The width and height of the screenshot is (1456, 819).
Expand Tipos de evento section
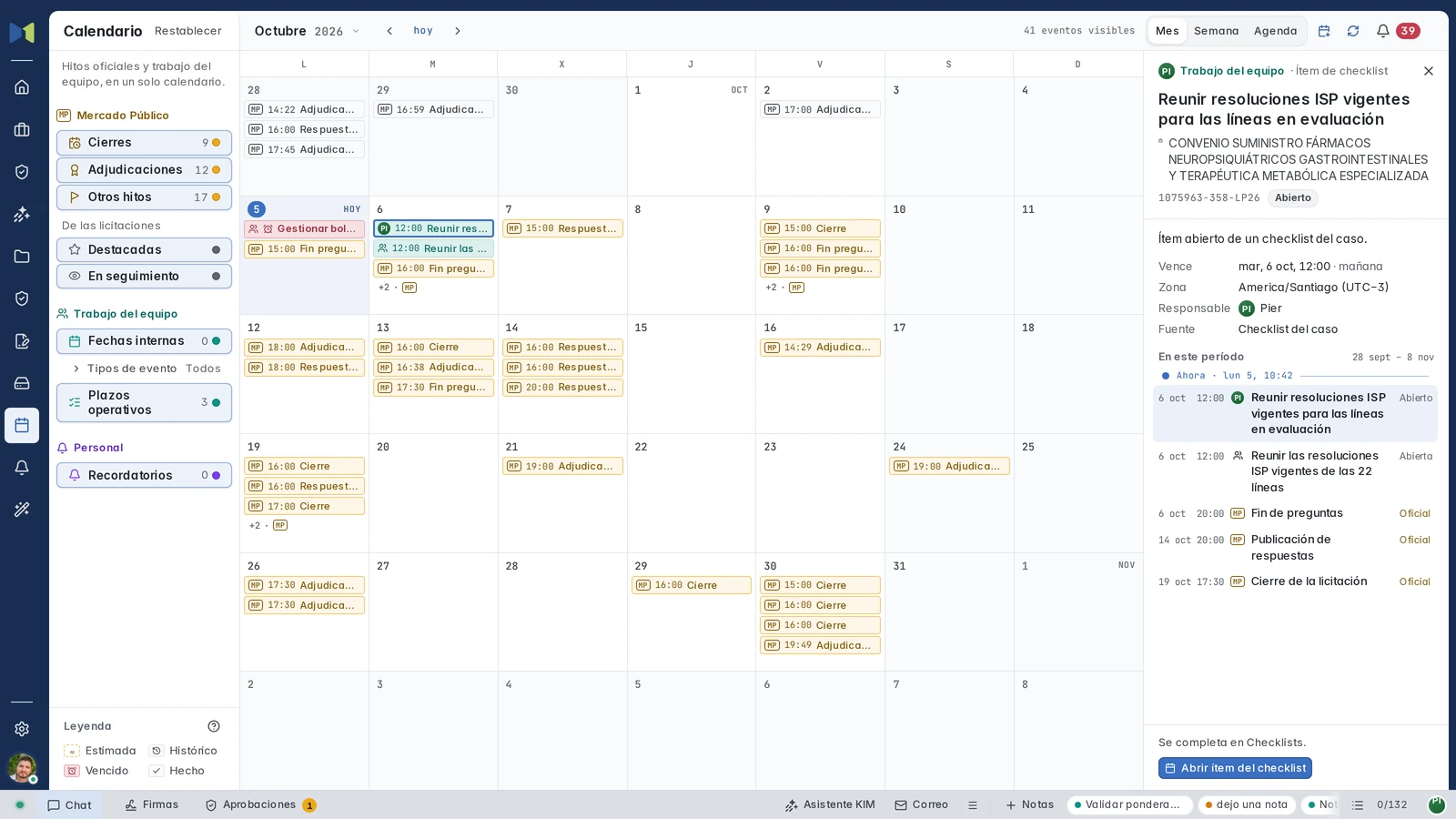click(x=146, y=369)
